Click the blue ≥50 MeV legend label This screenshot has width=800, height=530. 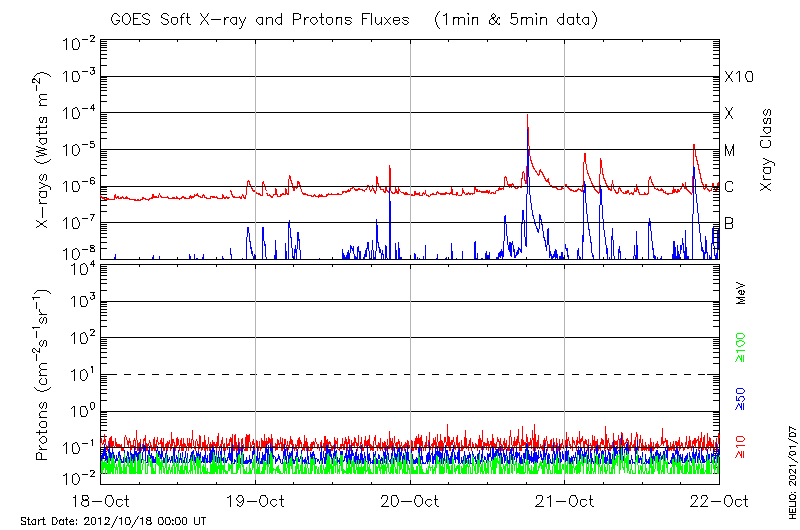(741, 395)
